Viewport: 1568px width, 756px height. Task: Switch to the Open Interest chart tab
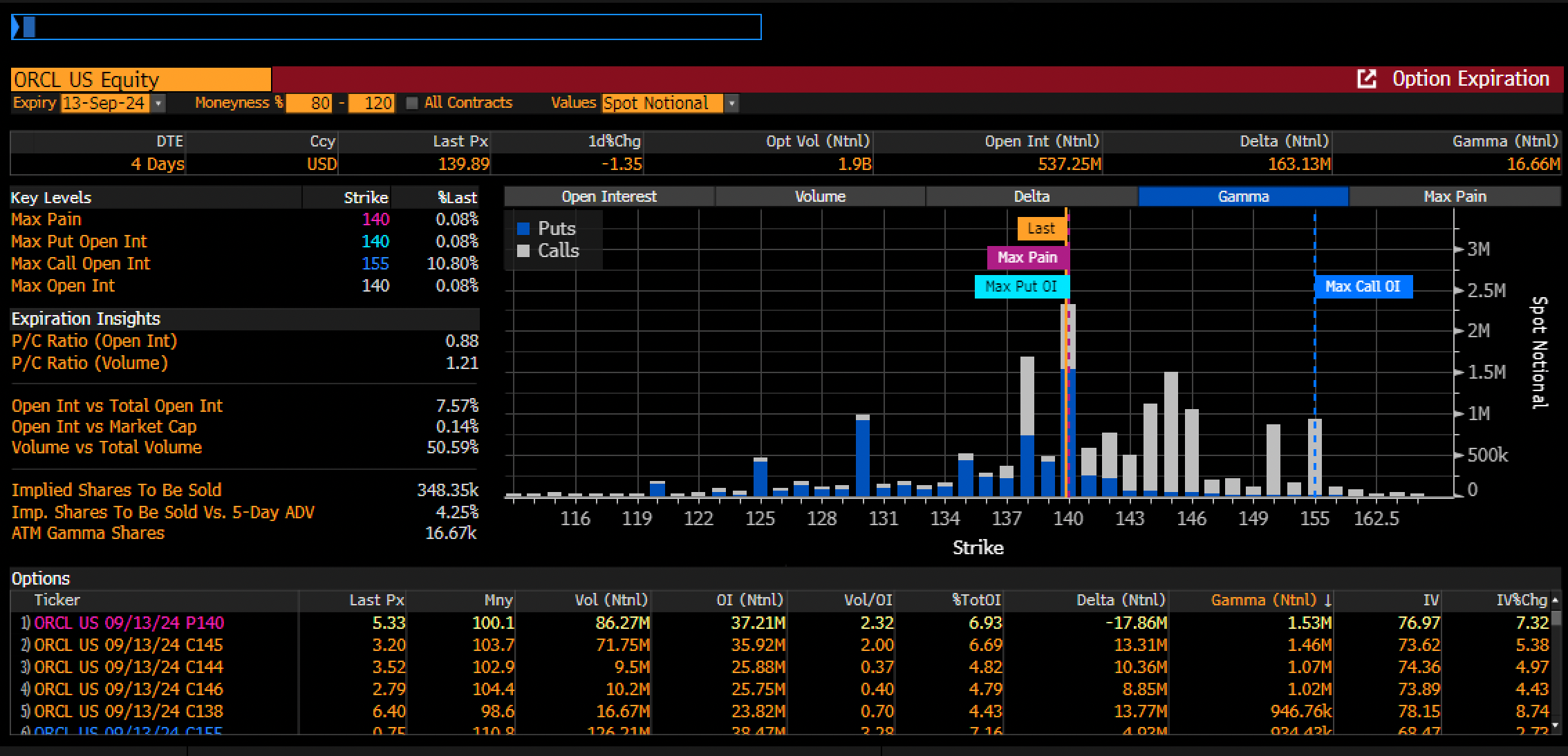coord(609,196)
